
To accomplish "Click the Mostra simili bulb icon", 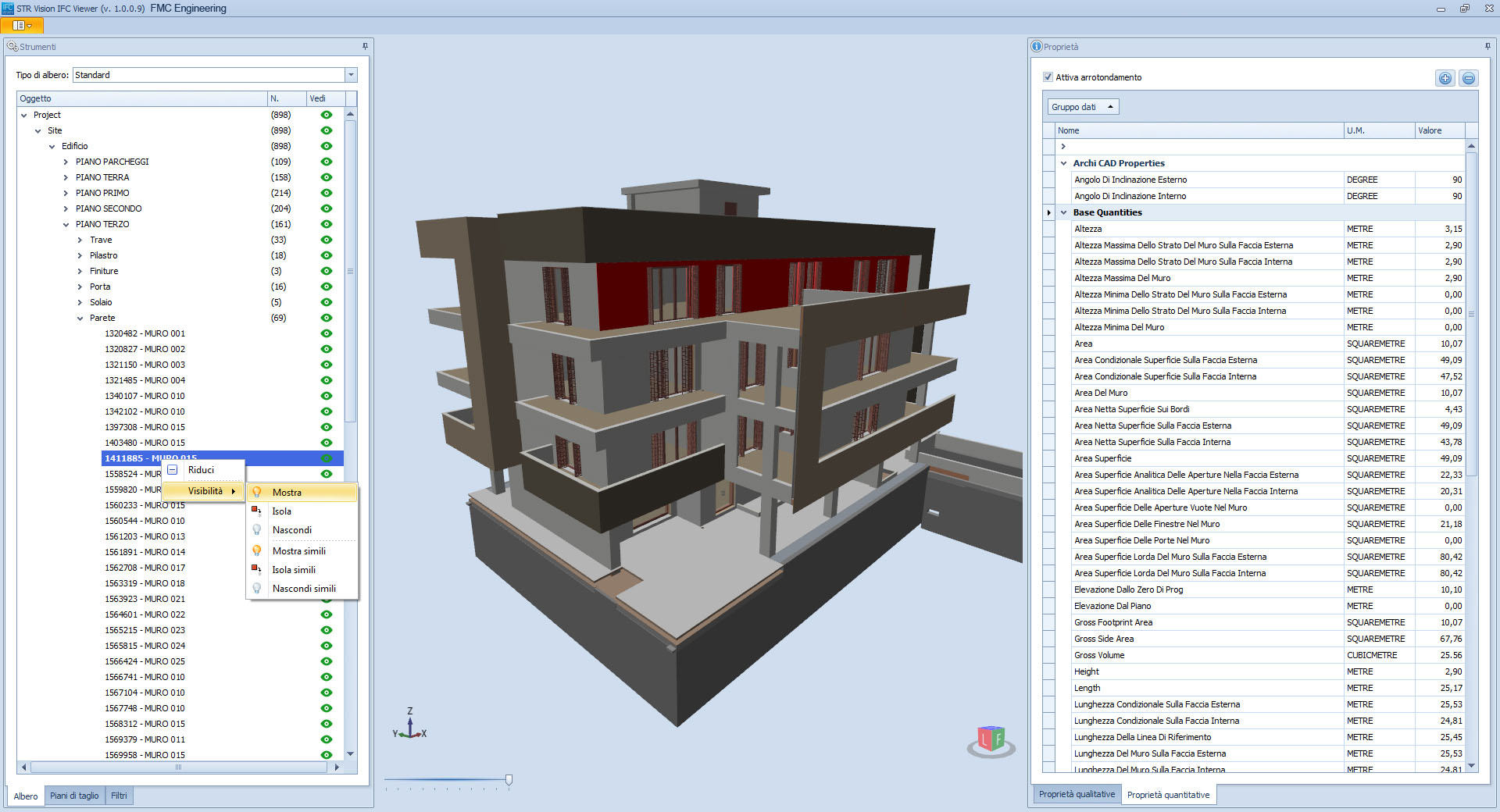I will [x=256, y=551].
